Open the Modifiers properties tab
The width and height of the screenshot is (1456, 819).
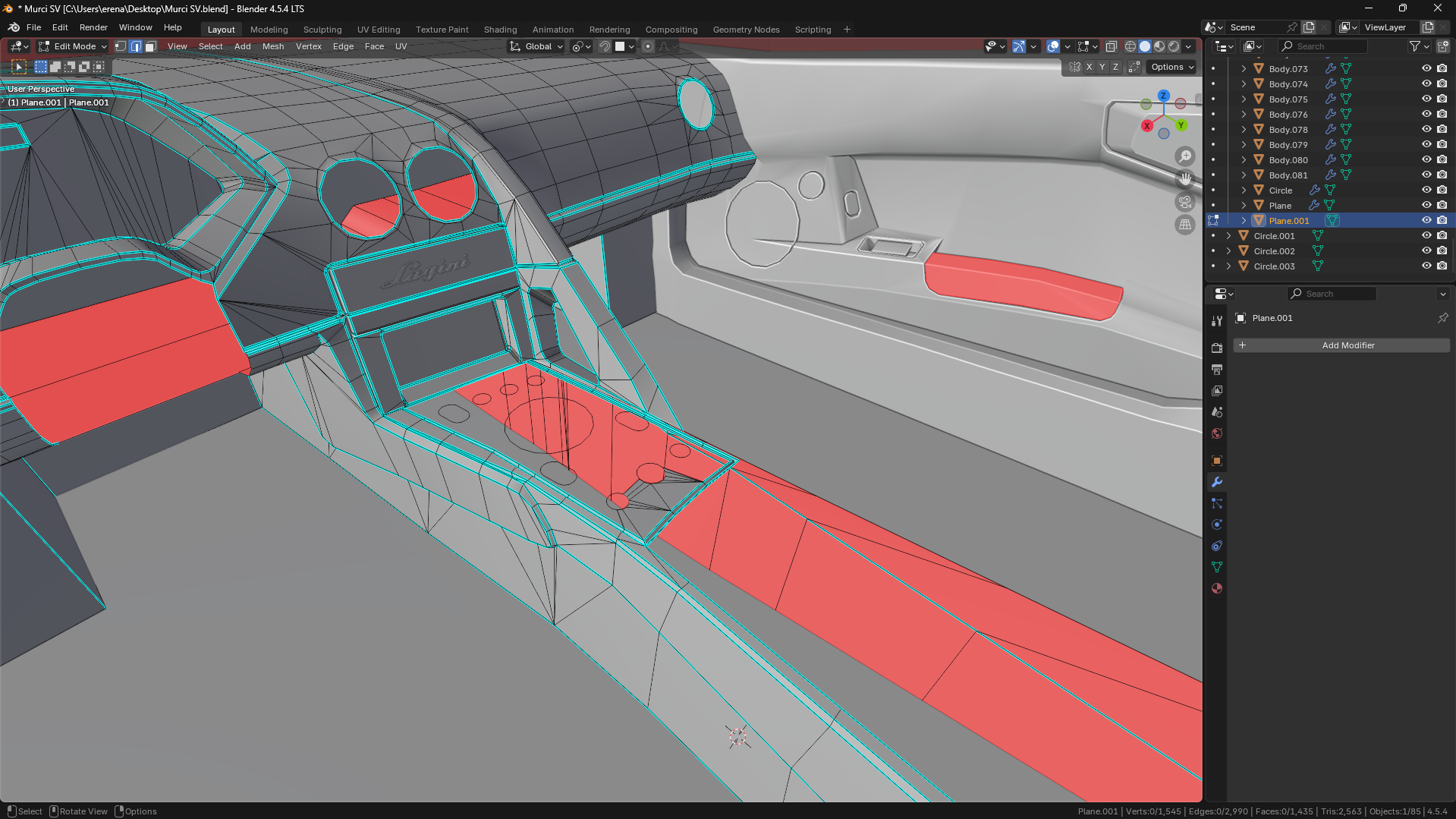1217,482
